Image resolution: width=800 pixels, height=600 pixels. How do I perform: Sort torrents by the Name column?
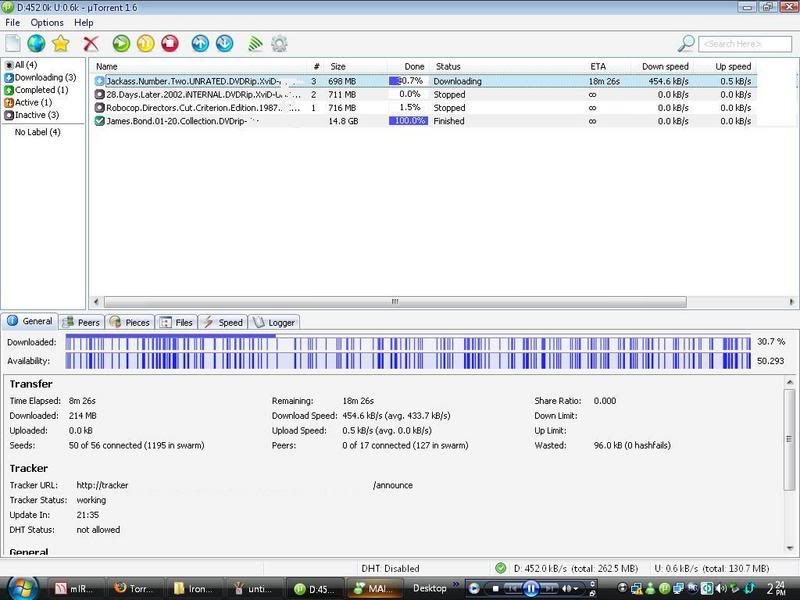[107, 66]
